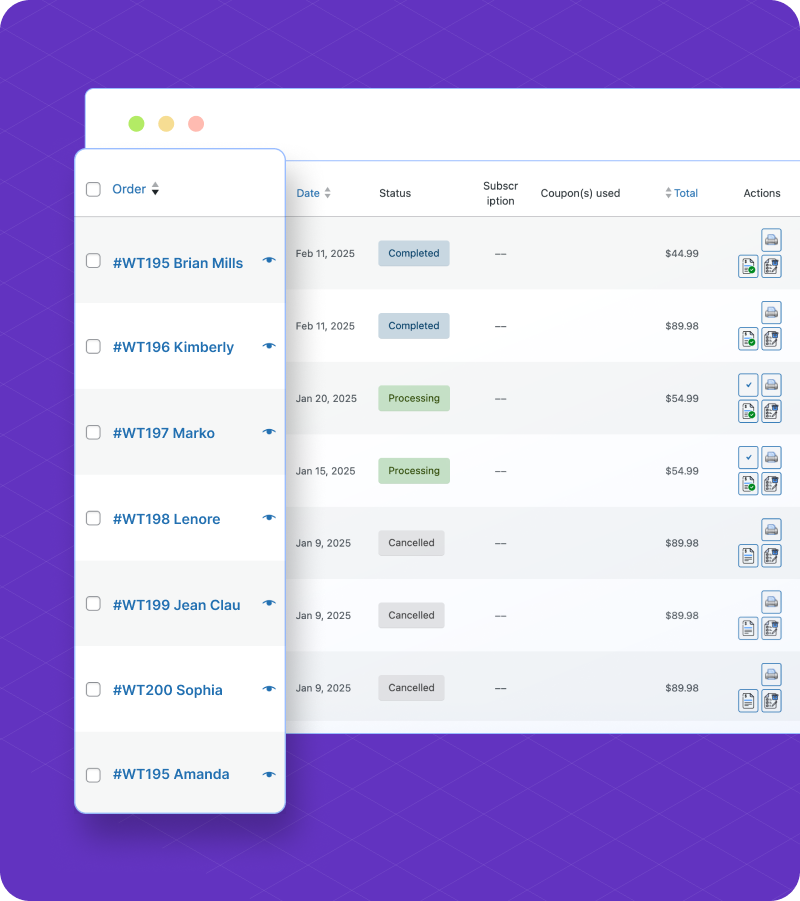Preview order #WT195 Brian Mills with the eye icon
The image size is (800, 901).
(x=269, y=260)
